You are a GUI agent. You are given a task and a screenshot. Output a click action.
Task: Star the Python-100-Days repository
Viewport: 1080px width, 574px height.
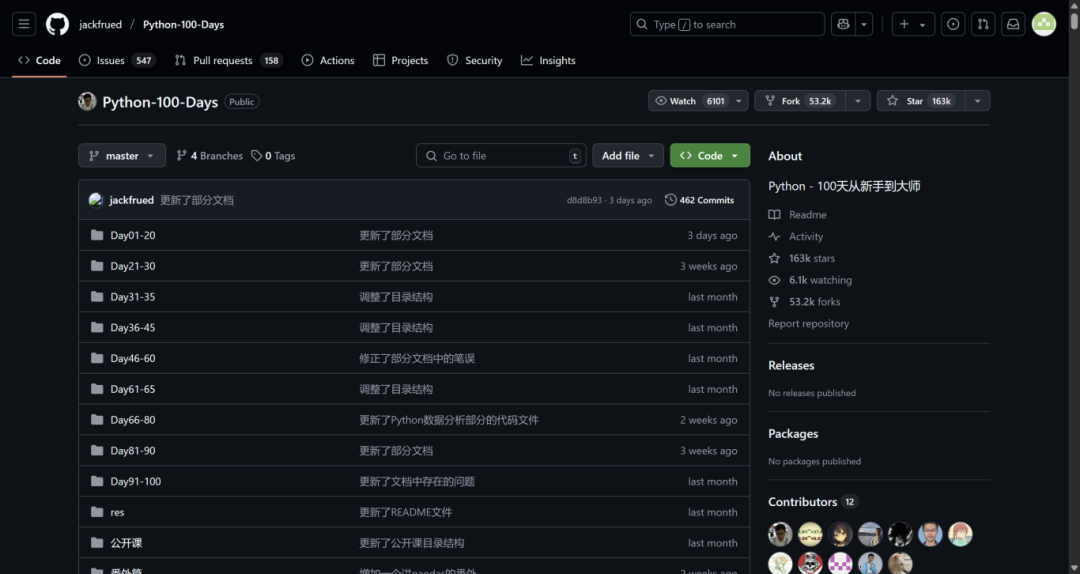pos(920,101)
